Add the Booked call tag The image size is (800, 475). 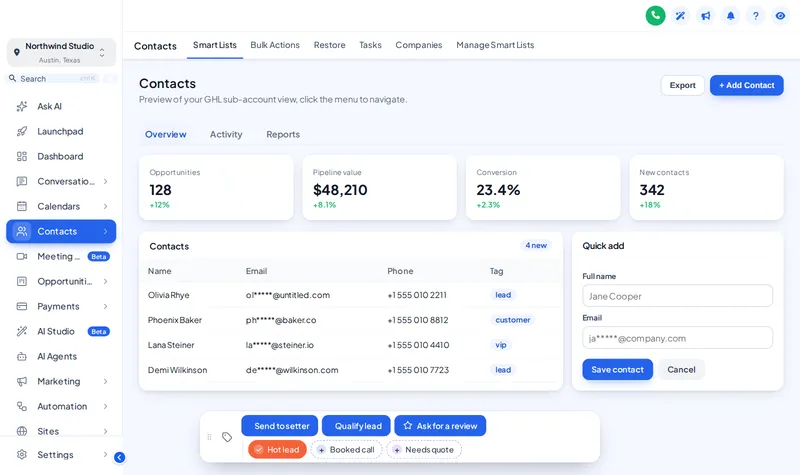(346, 449)
